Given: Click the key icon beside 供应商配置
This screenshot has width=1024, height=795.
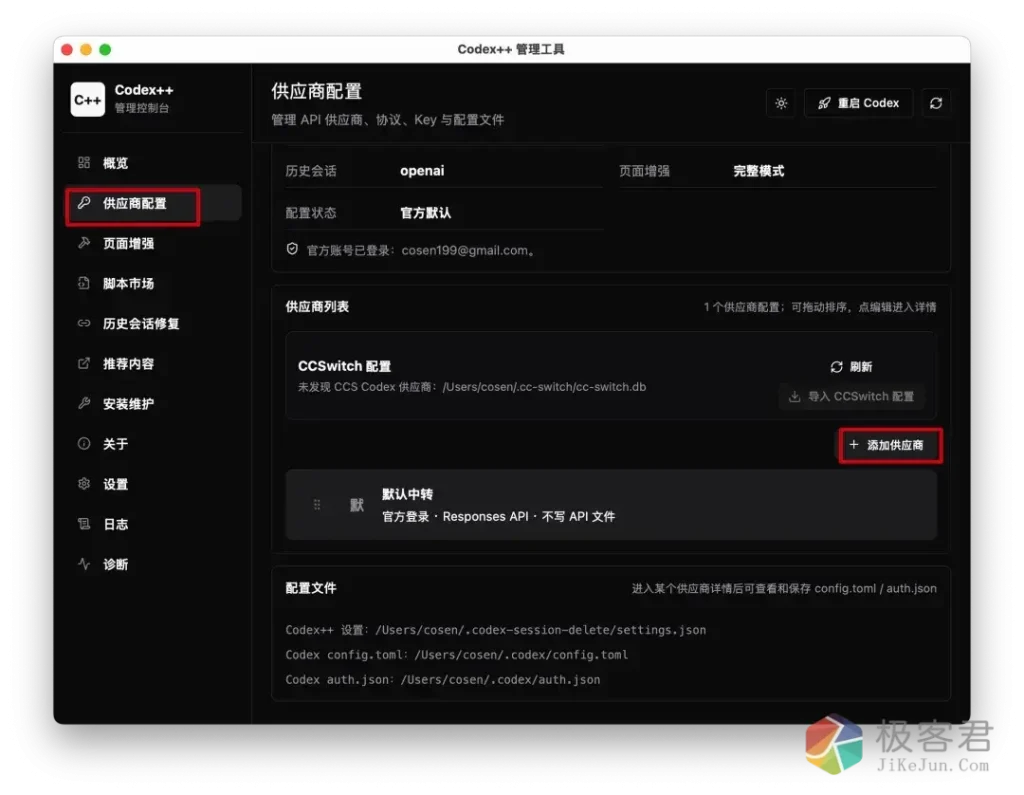Looking at the screenshot, I should [x=84, y=203].
